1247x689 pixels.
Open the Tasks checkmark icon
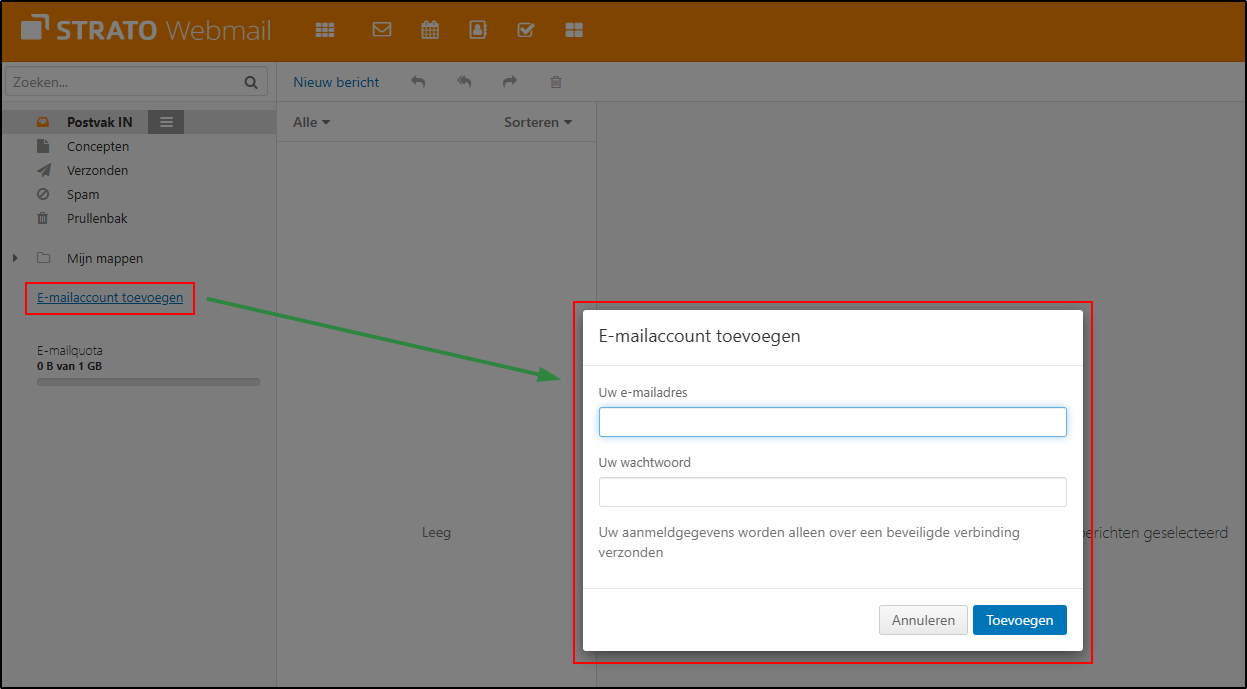tap(526, 29)
